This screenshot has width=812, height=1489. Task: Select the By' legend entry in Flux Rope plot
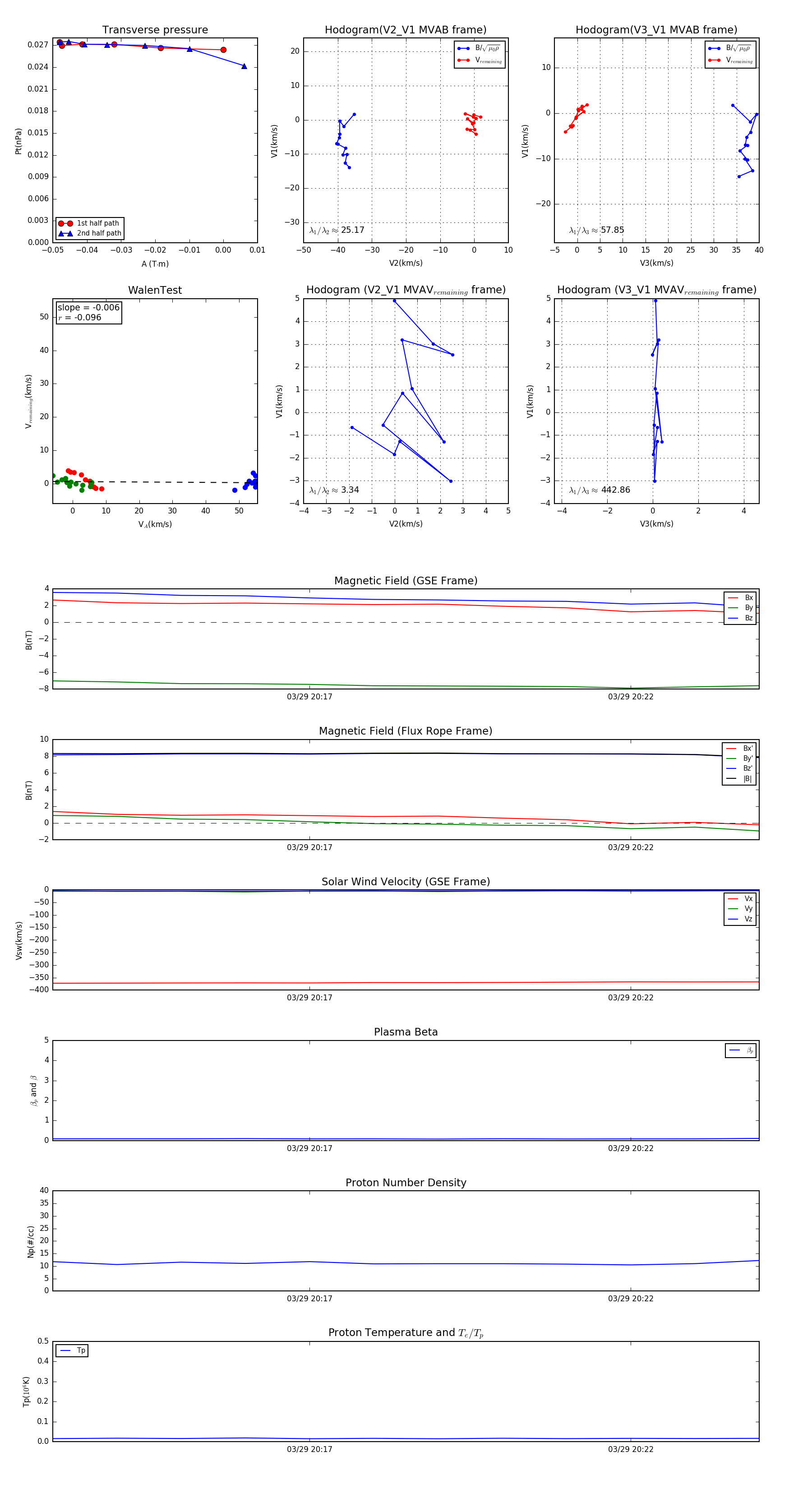pyautogui.click(x=740, y=758)
